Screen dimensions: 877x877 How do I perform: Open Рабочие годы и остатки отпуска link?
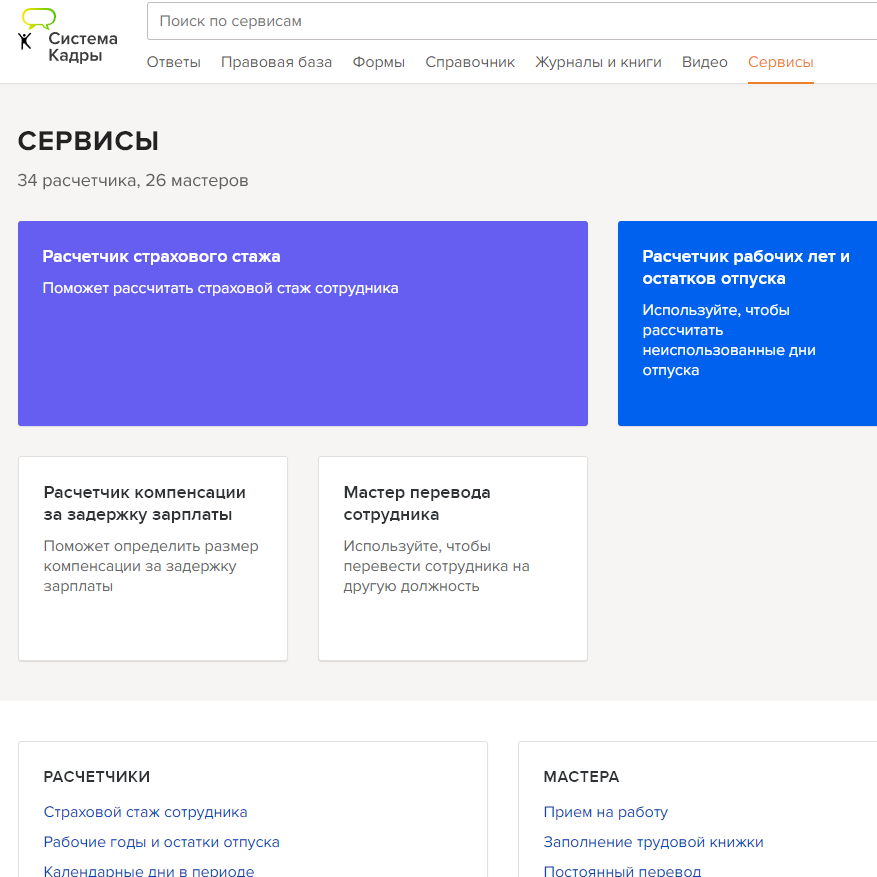(162, 842)
